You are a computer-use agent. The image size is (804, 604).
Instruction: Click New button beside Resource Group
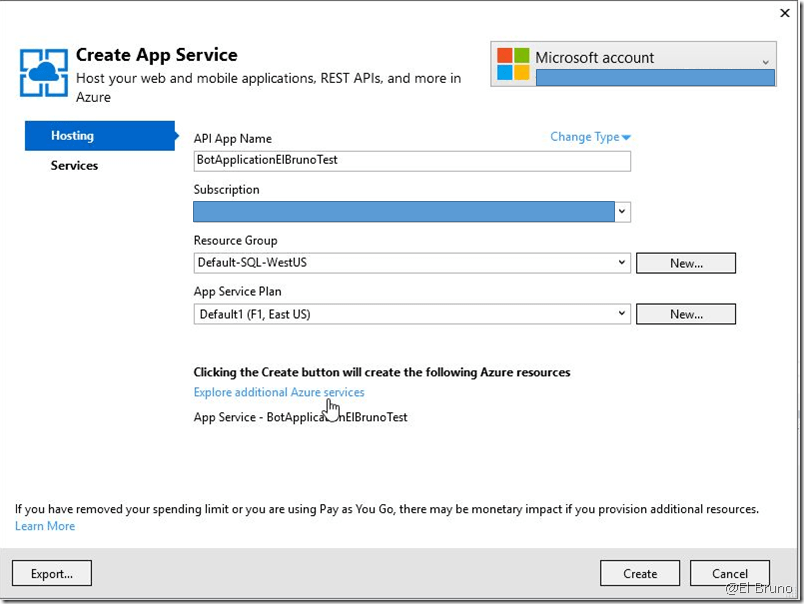pos(686,263)
